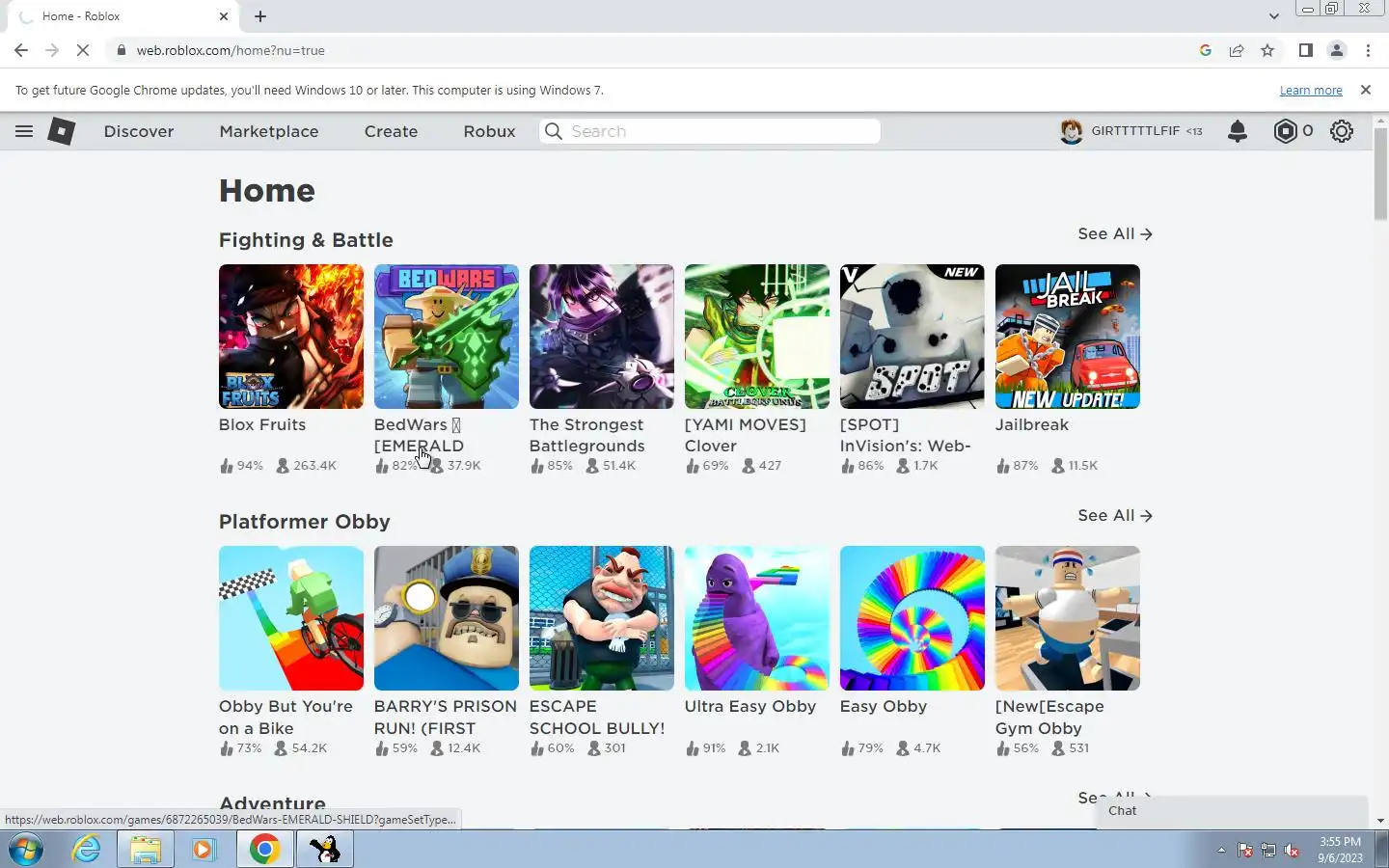Click the Learn more link
Image resolution: width=1389 pixels, height=868 pixels.
(1311, 91)
